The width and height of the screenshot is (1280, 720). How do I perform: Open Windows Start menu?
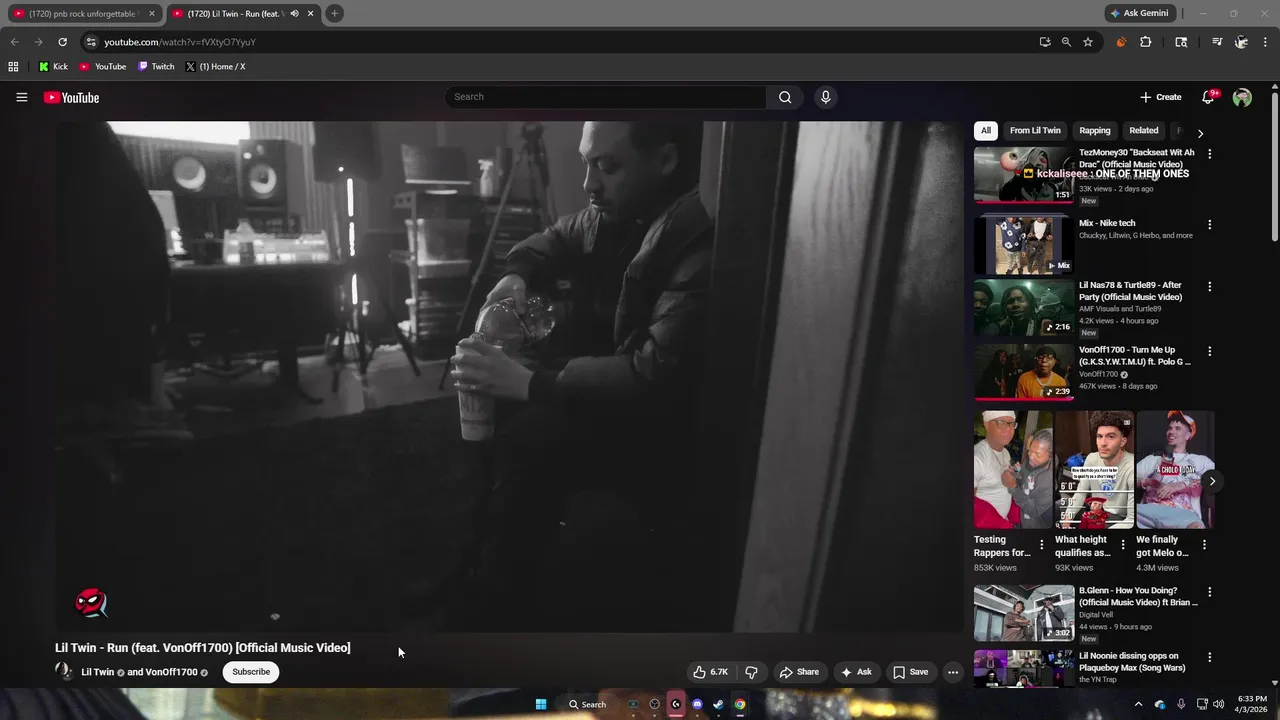click(x=541, y=704)
